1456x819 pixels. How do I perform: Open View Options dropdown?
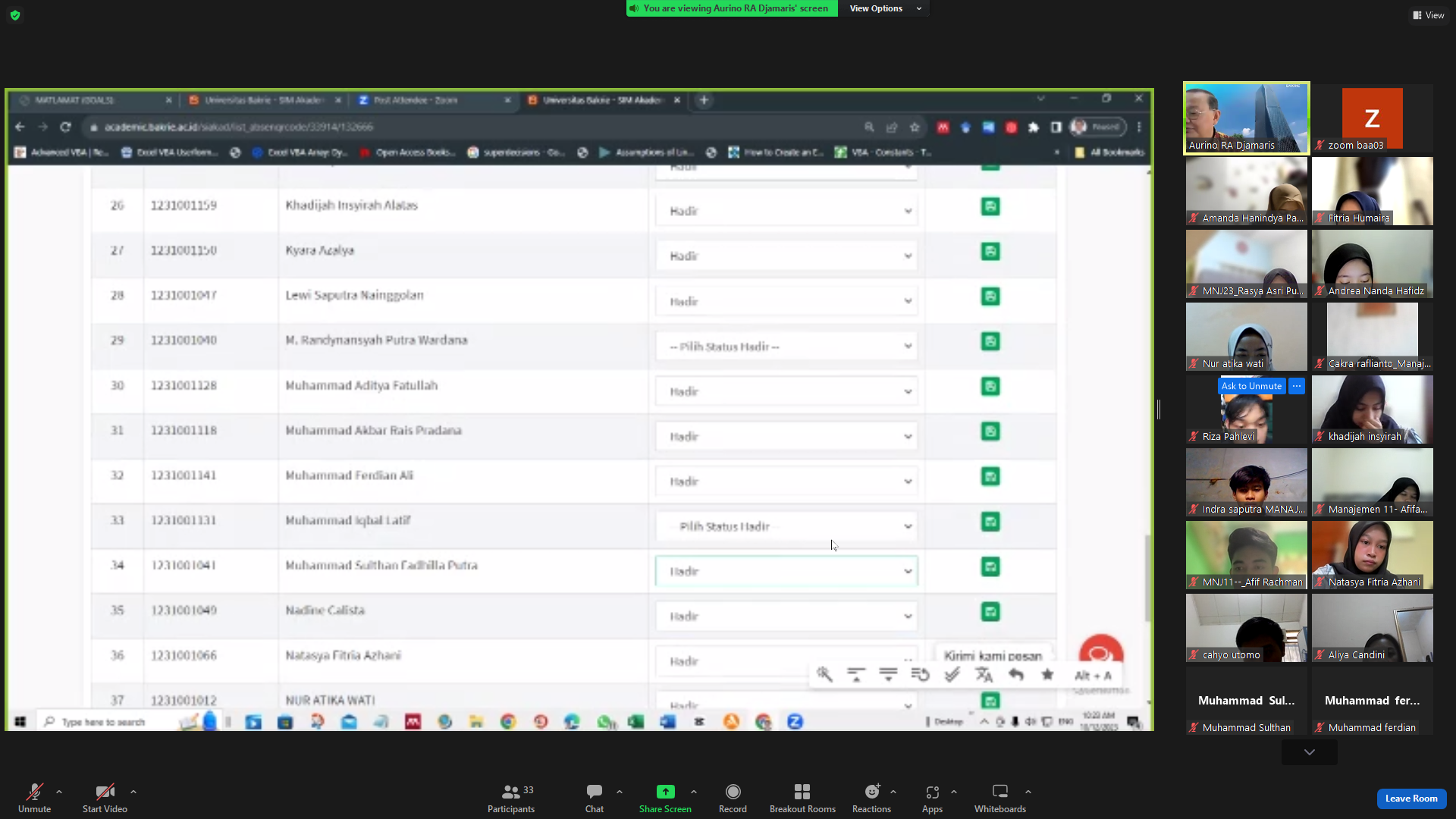pos(884,8)
